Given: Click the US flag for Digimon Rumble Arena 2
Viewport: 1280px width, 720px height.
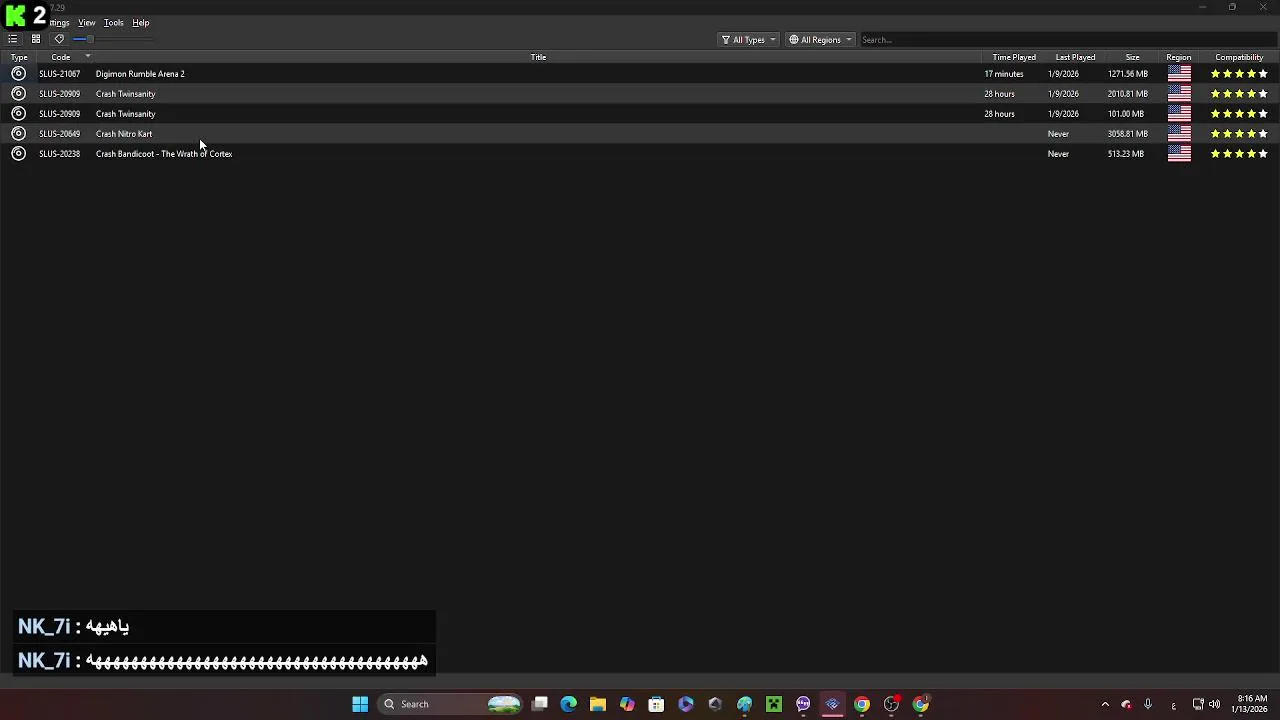Looking at the screenshot, I should (1179, 74).
